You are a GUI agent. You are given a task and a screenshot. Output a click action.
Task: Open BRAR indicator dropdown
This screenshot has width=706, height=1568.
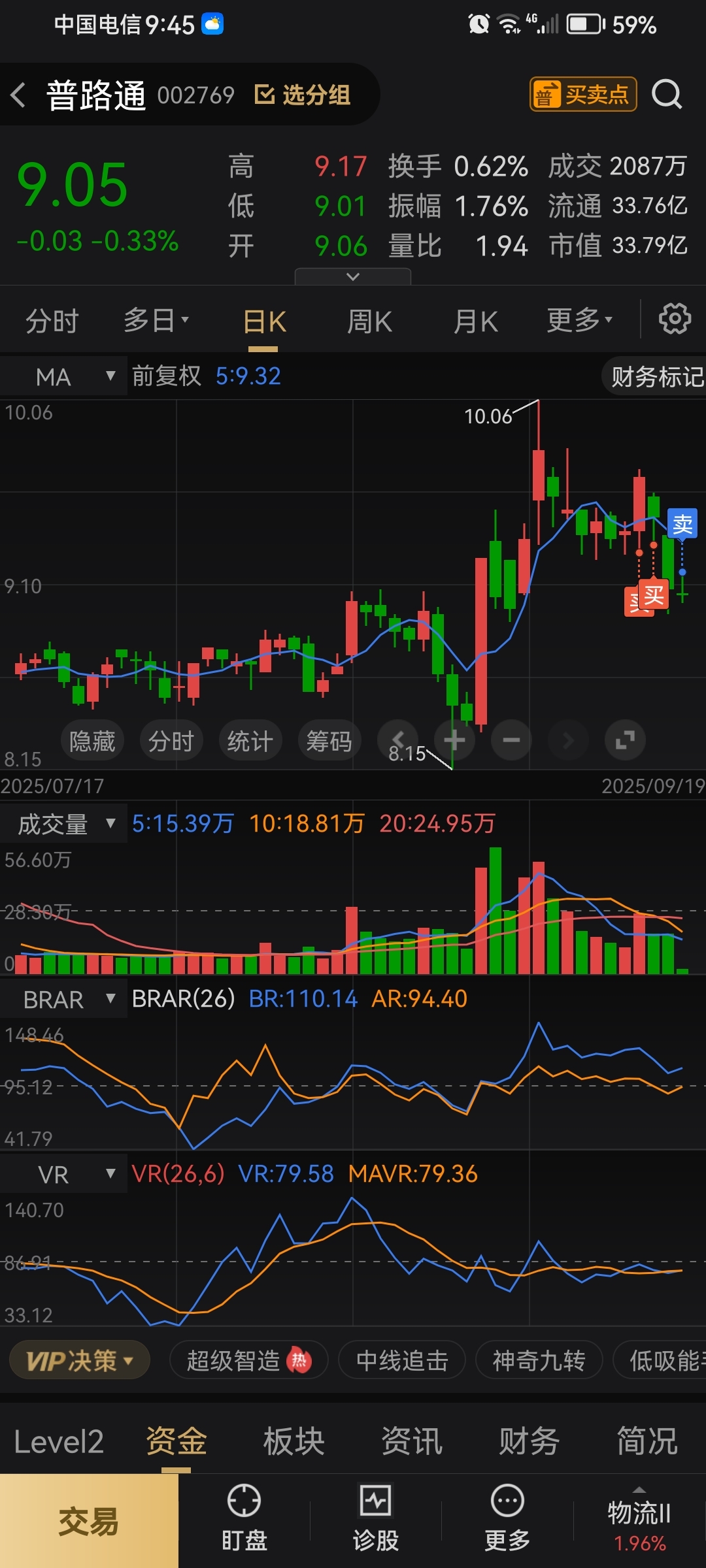tap(63, 1000)
